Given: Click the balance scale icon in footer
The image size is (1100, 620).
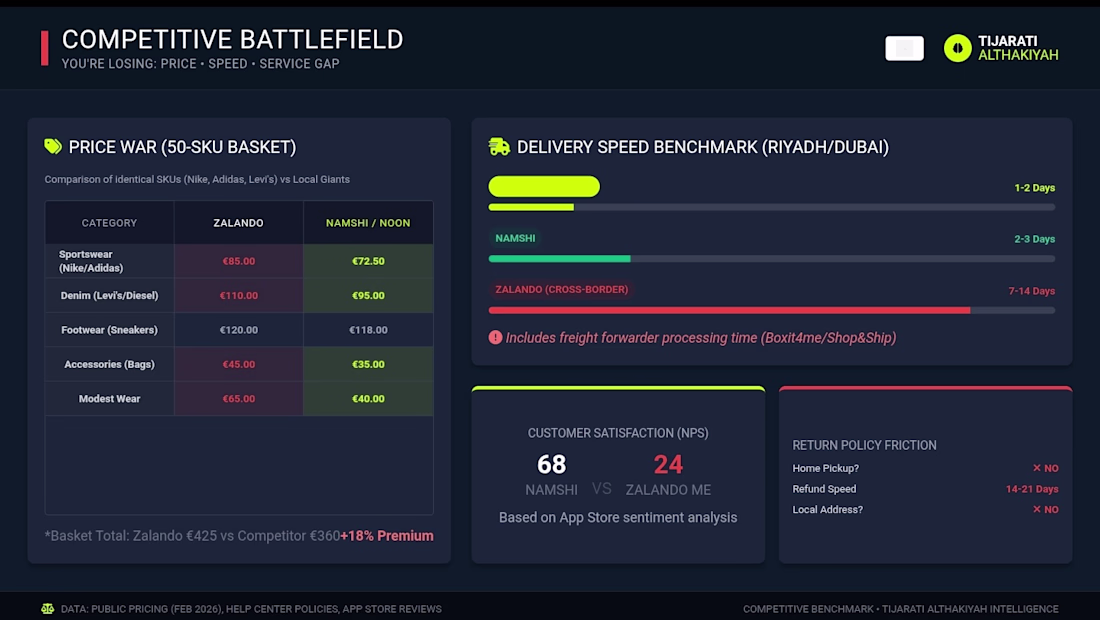Looking at the screenshot, I should pyautogui.click(x=47, y=608).
